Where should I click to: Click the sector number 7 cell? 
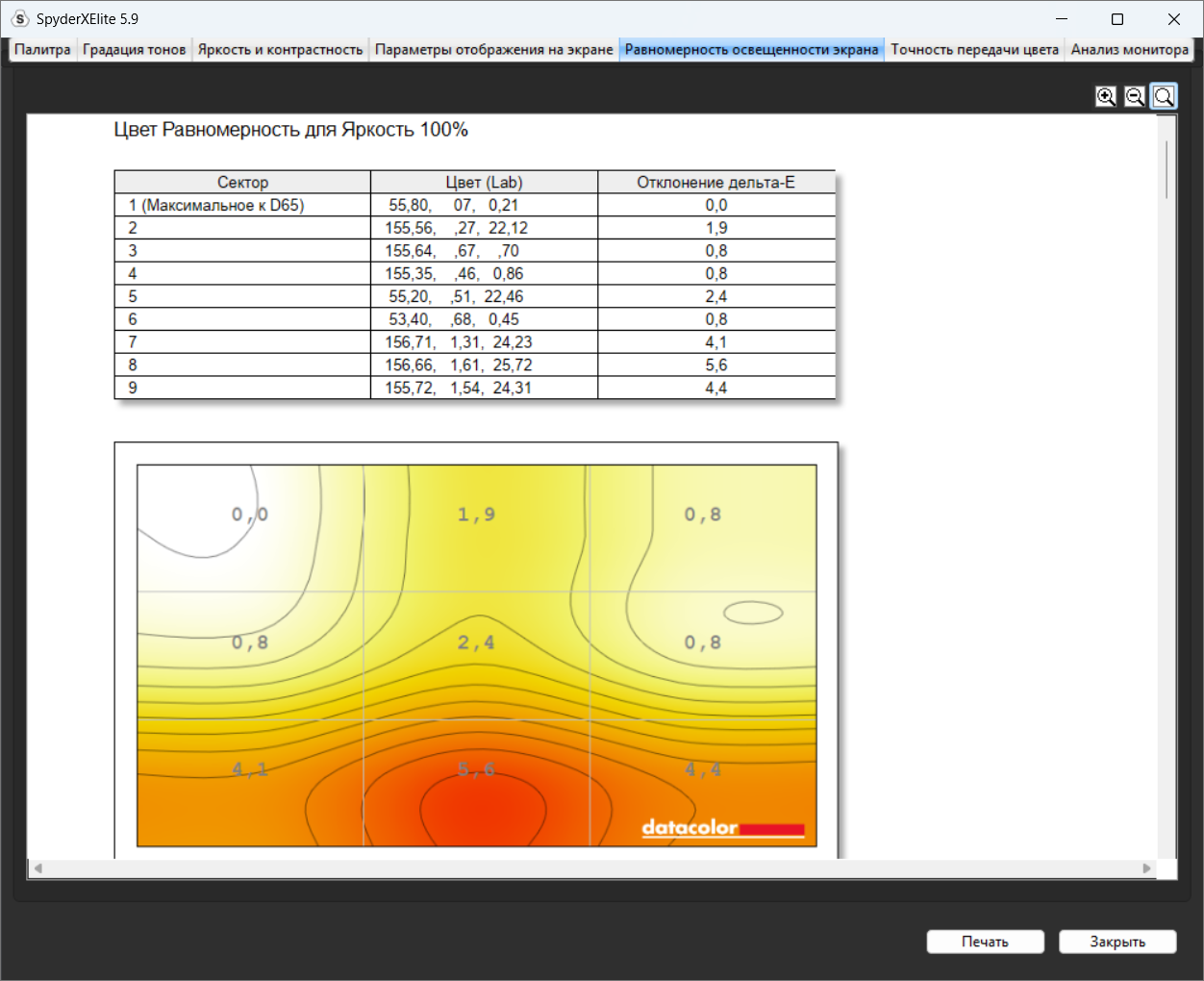tap(242, 342)
